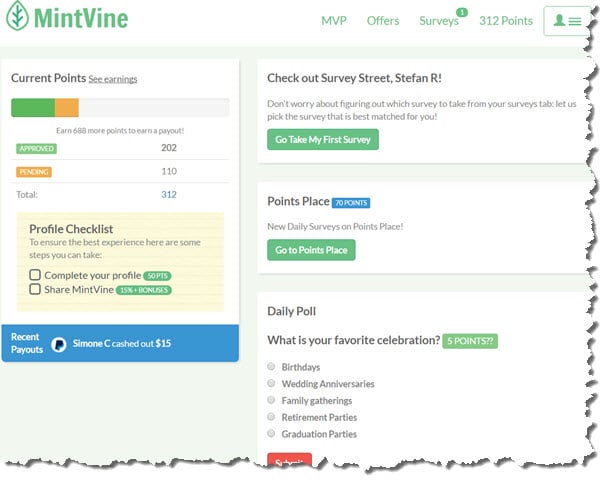Select the Graduation Parties poll option
Screen dimensions: 610x482
click(x=271, y=433)
